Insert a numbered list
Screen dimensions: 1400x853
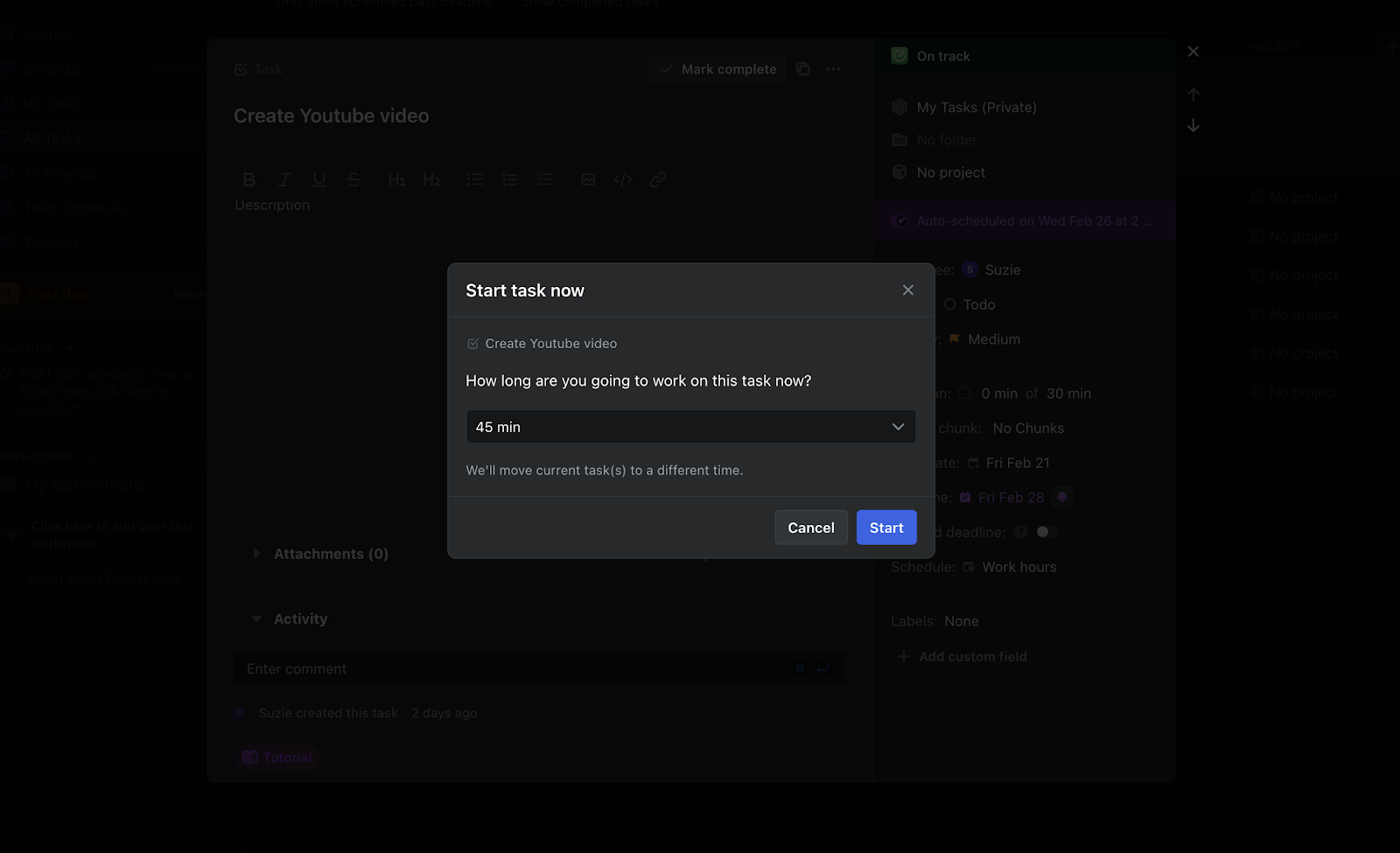coord(510,179)
